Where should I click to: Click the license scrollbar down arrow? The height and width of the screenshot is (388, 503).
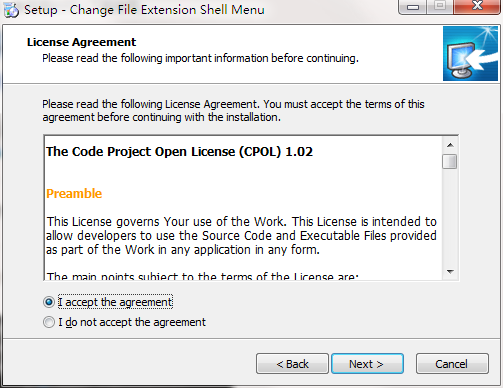(x=450, y=272)
